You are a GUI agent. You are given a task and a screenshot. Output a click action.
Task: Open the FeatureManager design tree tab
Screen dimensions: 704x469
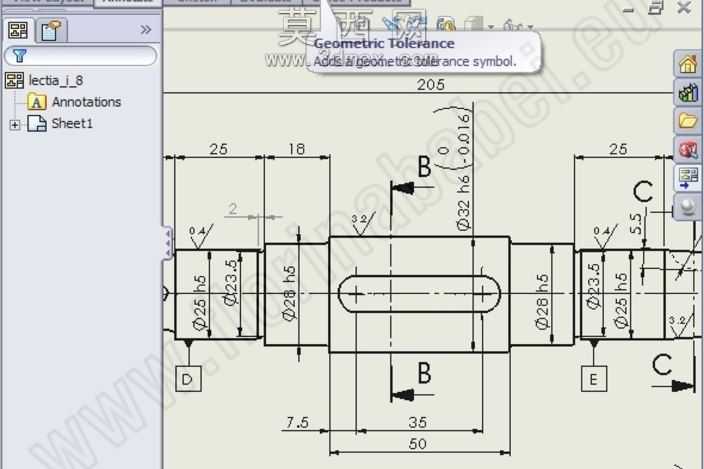(18, 31)
